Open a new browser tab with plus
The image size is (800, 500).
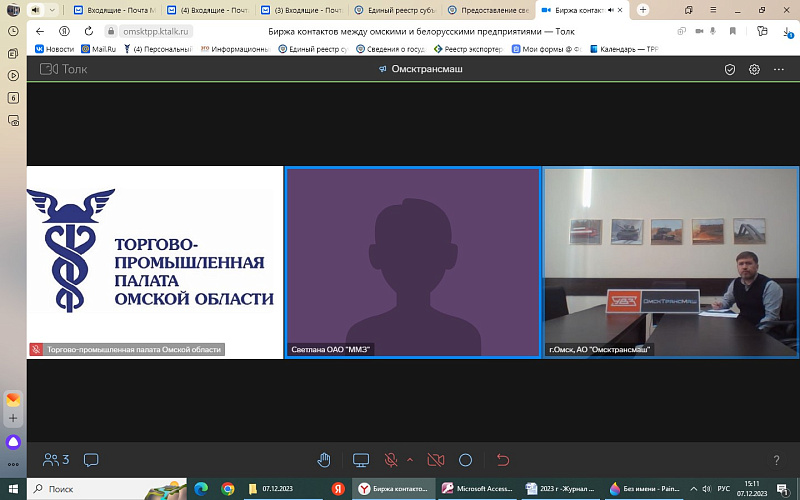point(643,10)
